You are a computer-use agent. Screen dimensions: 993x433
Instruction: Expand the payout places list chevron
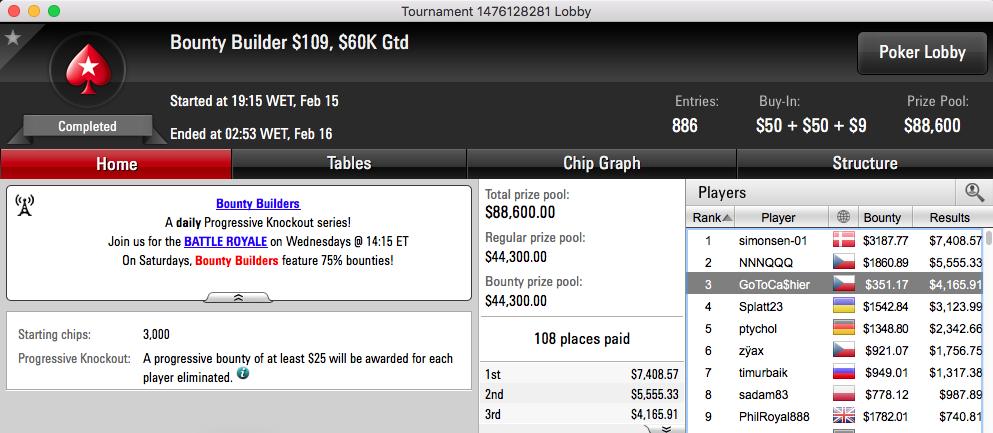(666, 429)
